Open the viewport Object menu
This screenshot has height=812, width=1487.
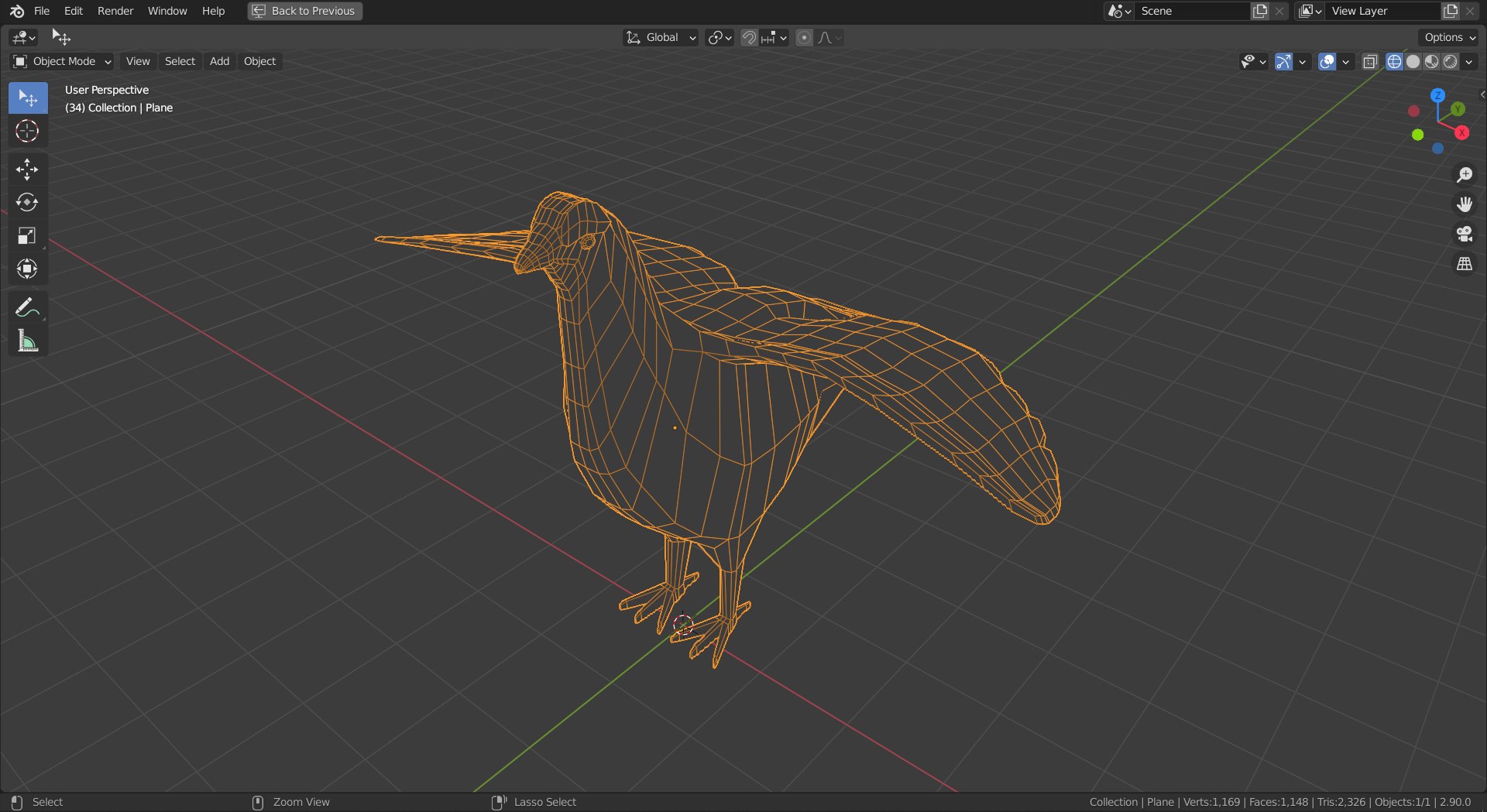(x=259, y=61)
